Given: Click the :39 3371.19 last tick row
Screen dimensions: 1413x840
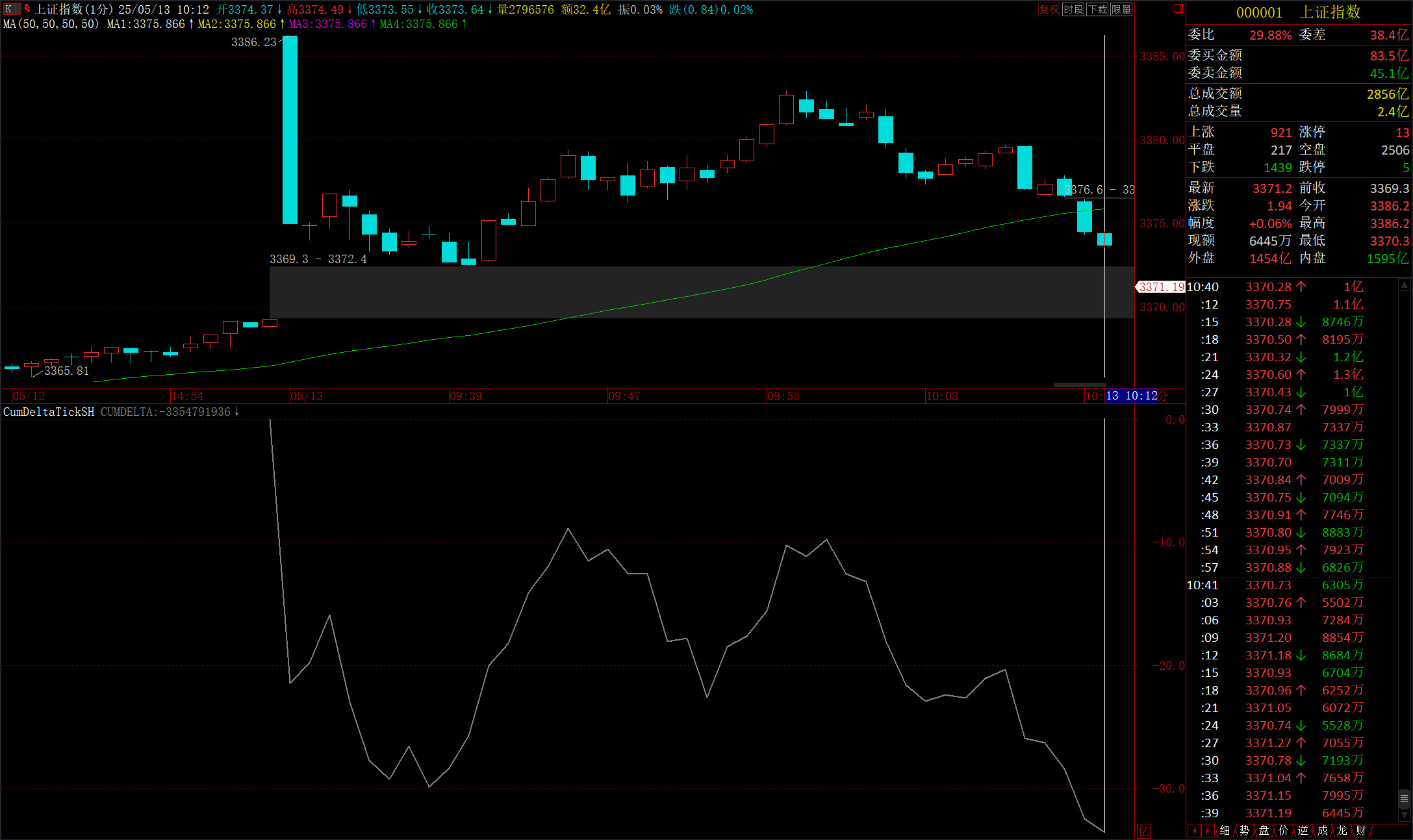Looking at the screenshot, I should click(x=1292, y=813).
